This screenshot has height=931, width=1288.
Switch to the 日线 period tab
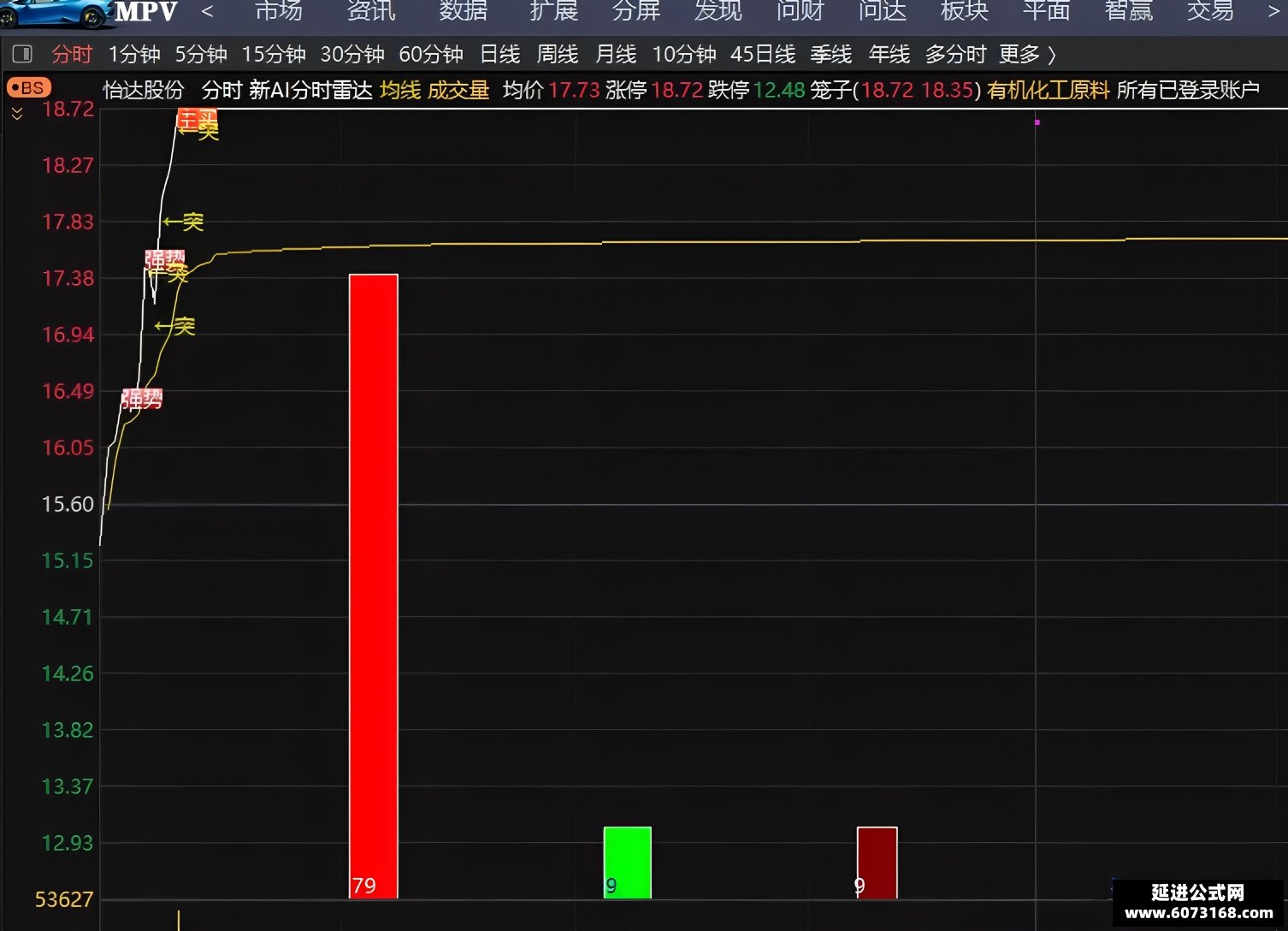click(500, 55)
